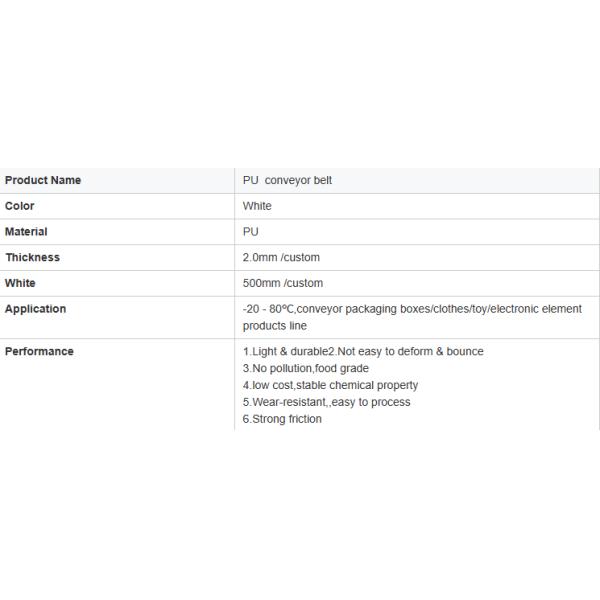Click the Application row header
Screen dimensions: 600x600
click(35, 309)
